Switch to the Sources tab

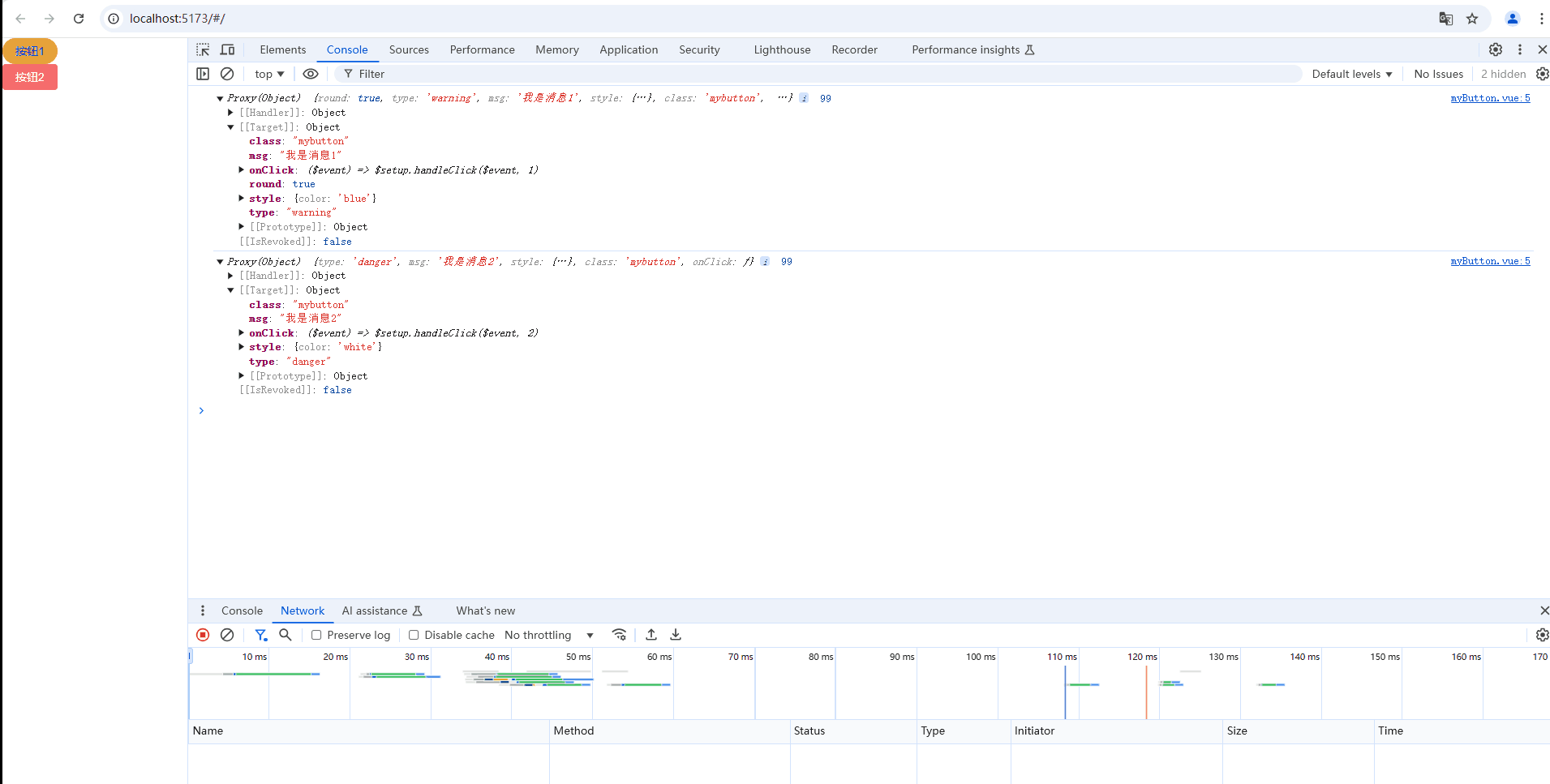pyautogui.click(x=409, y=49)
